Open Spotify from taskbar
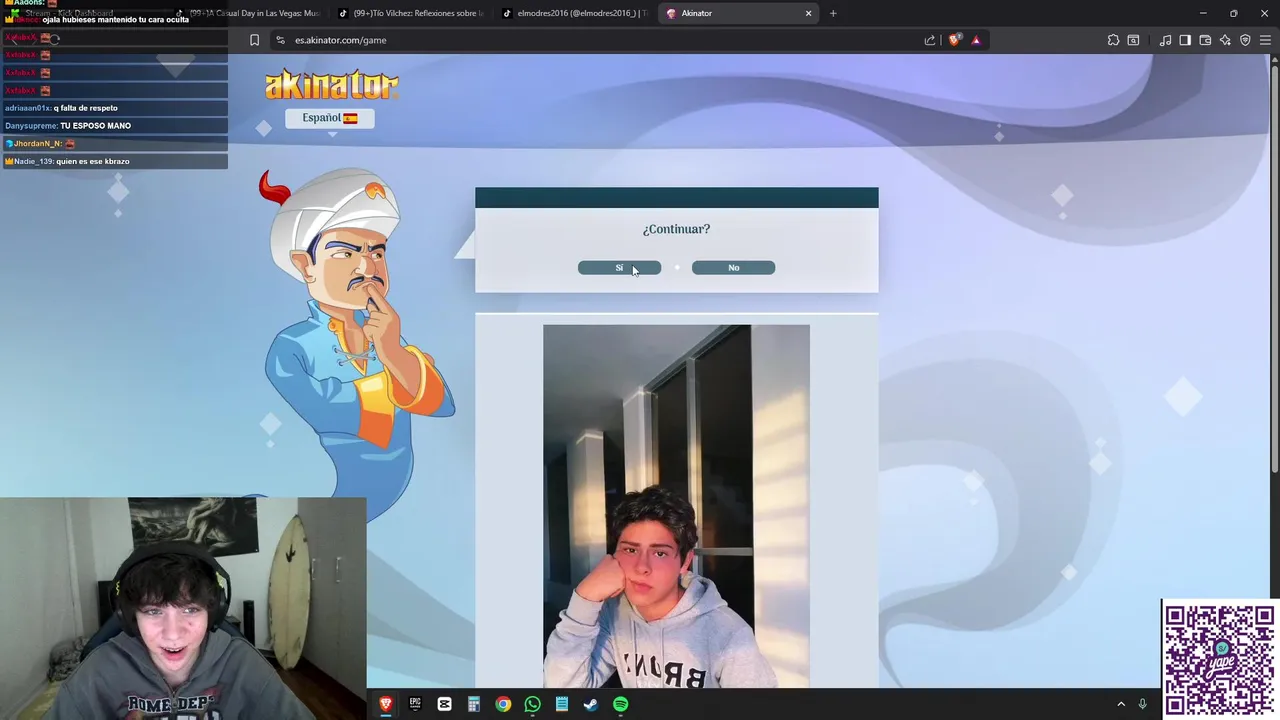Viewport: 1280px width, 720px height. point(620,704)
